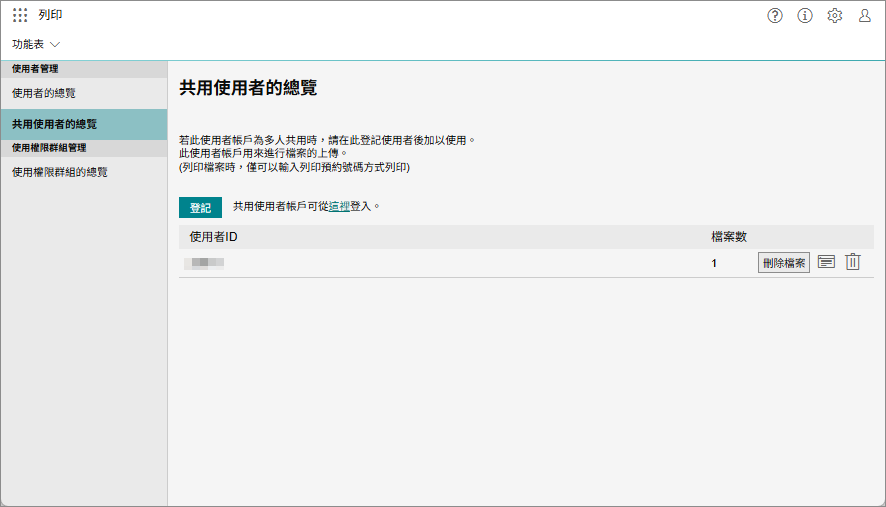Image resolution: width=886 pixels, height=507 pixels.
Task: Click the 檔案數 column header
Action: coord(728,237)
